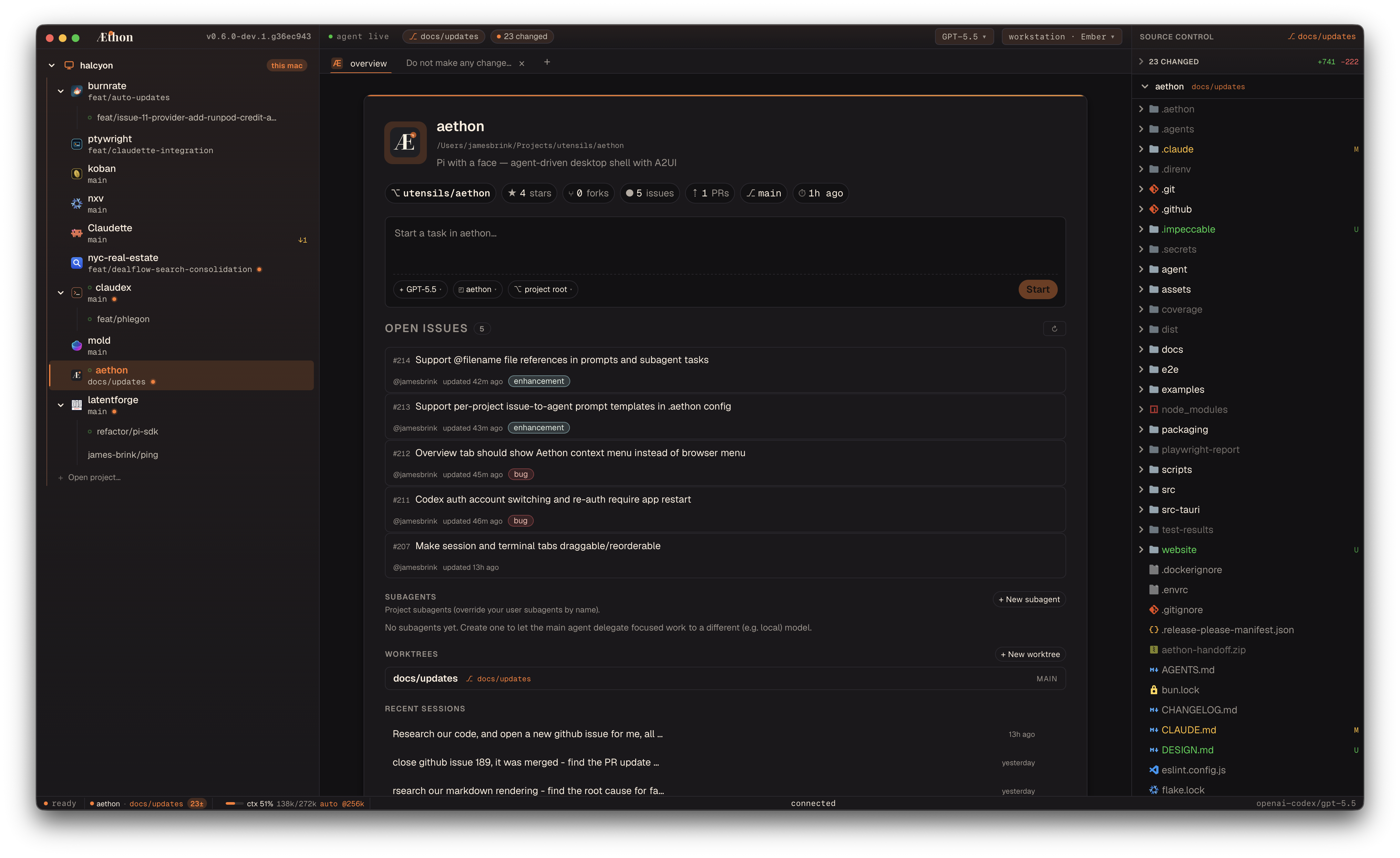Select james-brink/ping in sidebar
1400x858 pixels.
pyautogui.click(x=123, y=455)
